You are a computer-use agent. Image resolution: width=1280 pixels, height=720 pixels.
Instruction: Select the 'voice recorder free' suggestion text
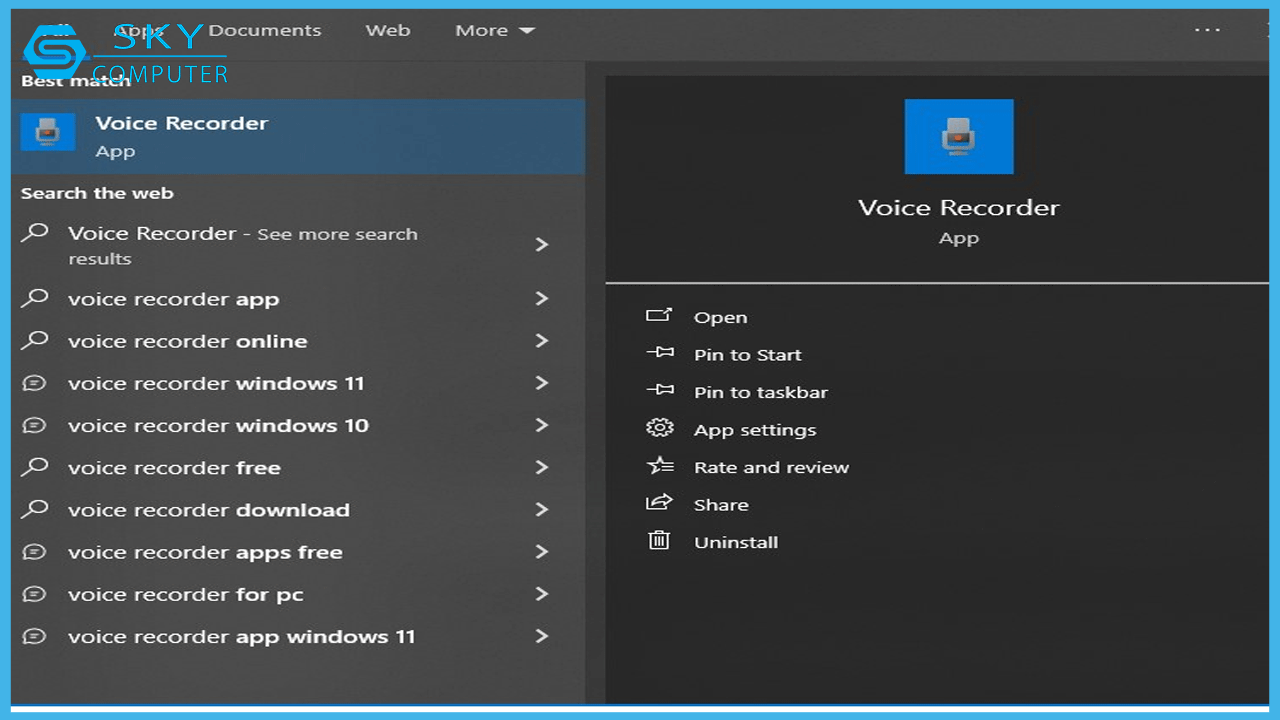click(174, 468)
